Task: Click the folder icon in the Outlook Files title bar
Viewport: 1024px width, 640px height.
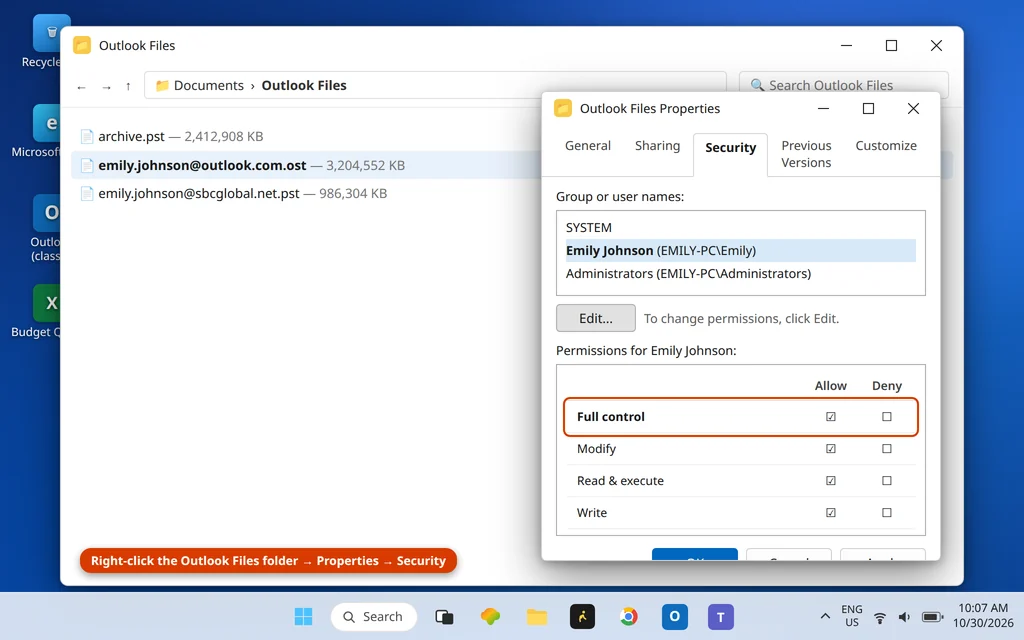Action: click(82, 45)
